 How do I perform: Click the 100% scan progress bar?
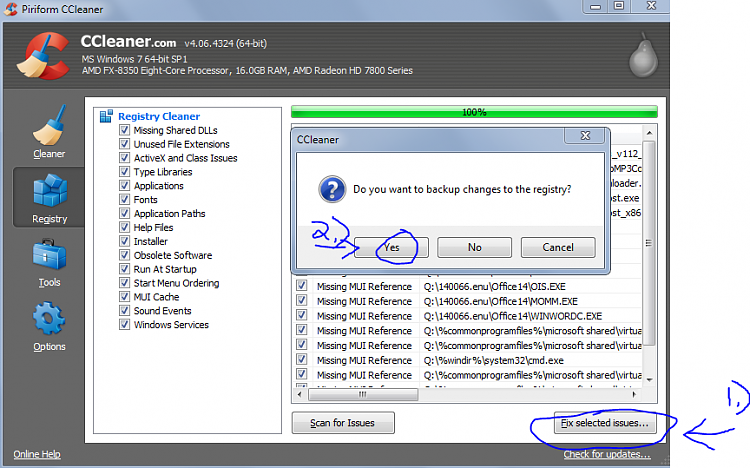click(474, 112)
